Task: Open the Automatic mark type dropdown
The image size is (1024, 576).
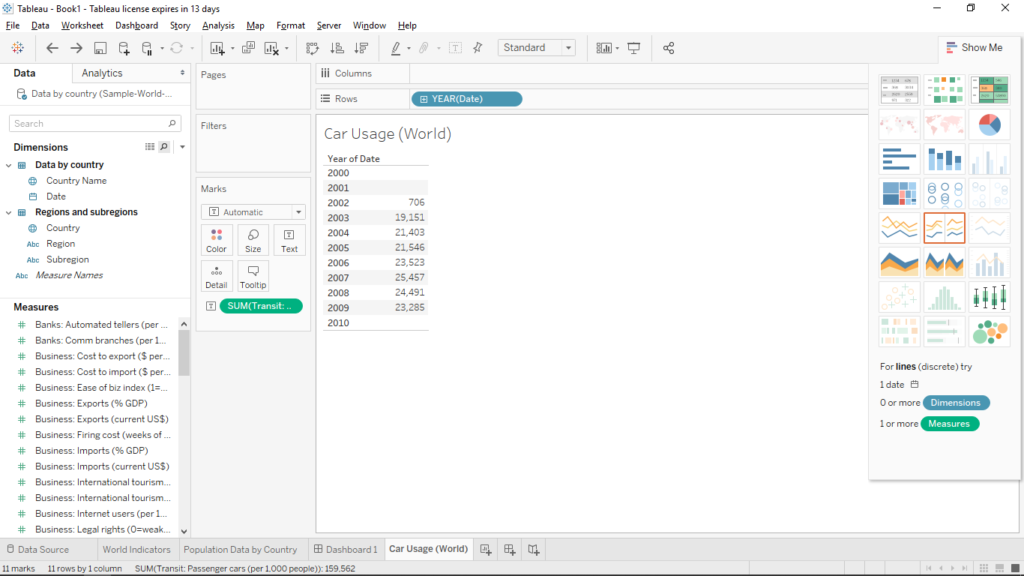Action: point(253,211)
